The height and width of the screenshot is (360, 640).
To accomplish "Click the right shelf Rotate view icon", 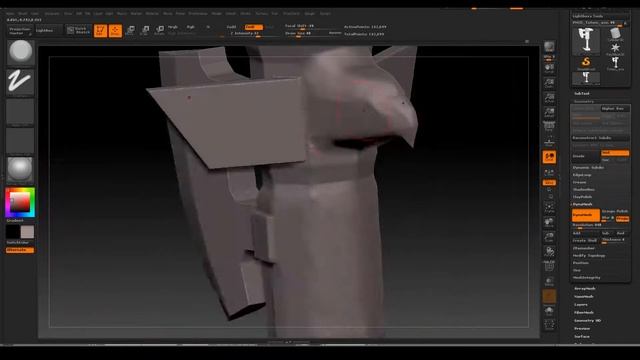I will click(x=549, y=252).
